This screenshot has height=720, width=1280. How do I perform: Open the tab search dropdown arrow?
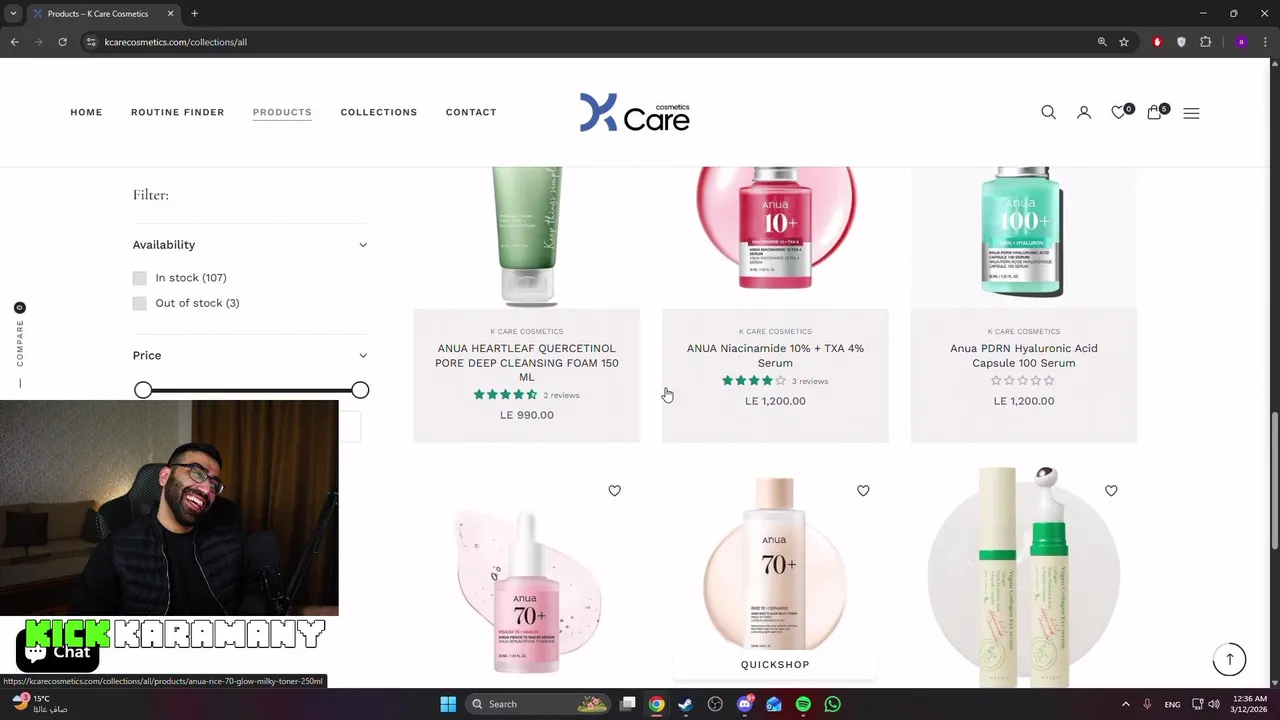pyautogui.click(x=13, y=14)
